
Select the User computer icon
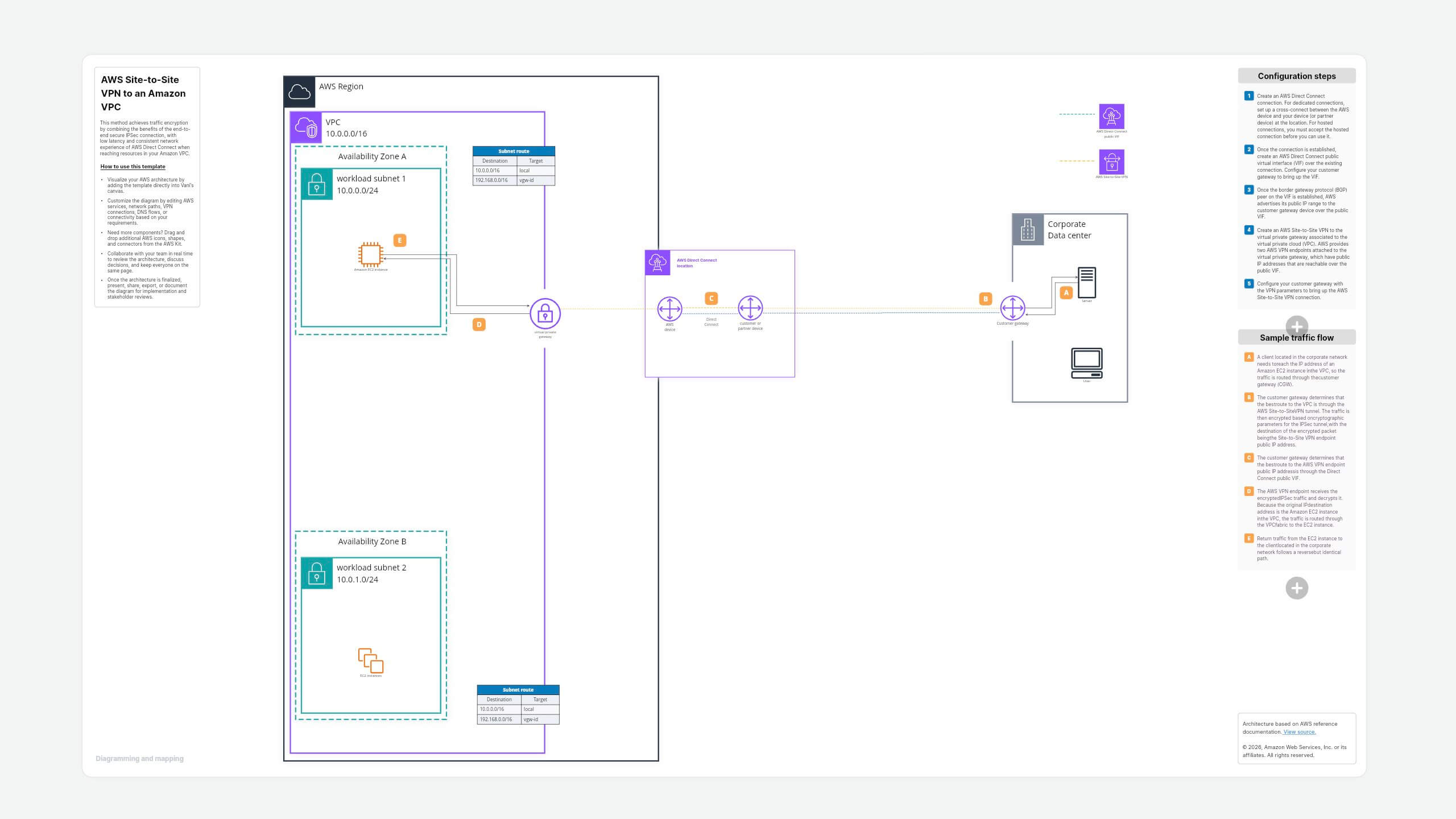tap(1087, 363)
